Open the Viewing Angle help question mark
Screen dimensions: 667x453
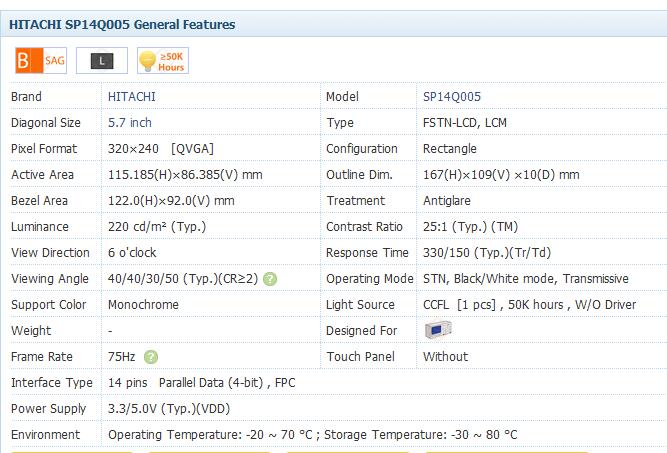pos(270,279)
